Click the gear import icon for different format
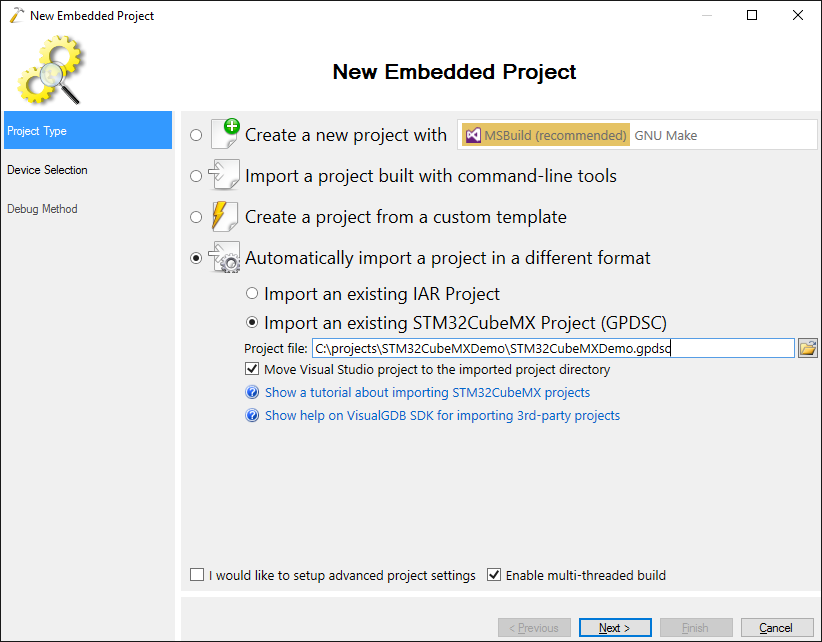The image size is (822, 642). click(x=224, y=257)
